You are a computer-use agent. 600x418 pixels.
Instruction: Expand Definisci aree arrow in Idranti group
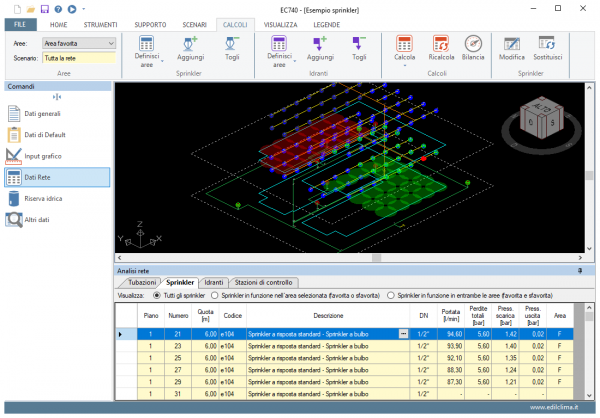[295, 62]
